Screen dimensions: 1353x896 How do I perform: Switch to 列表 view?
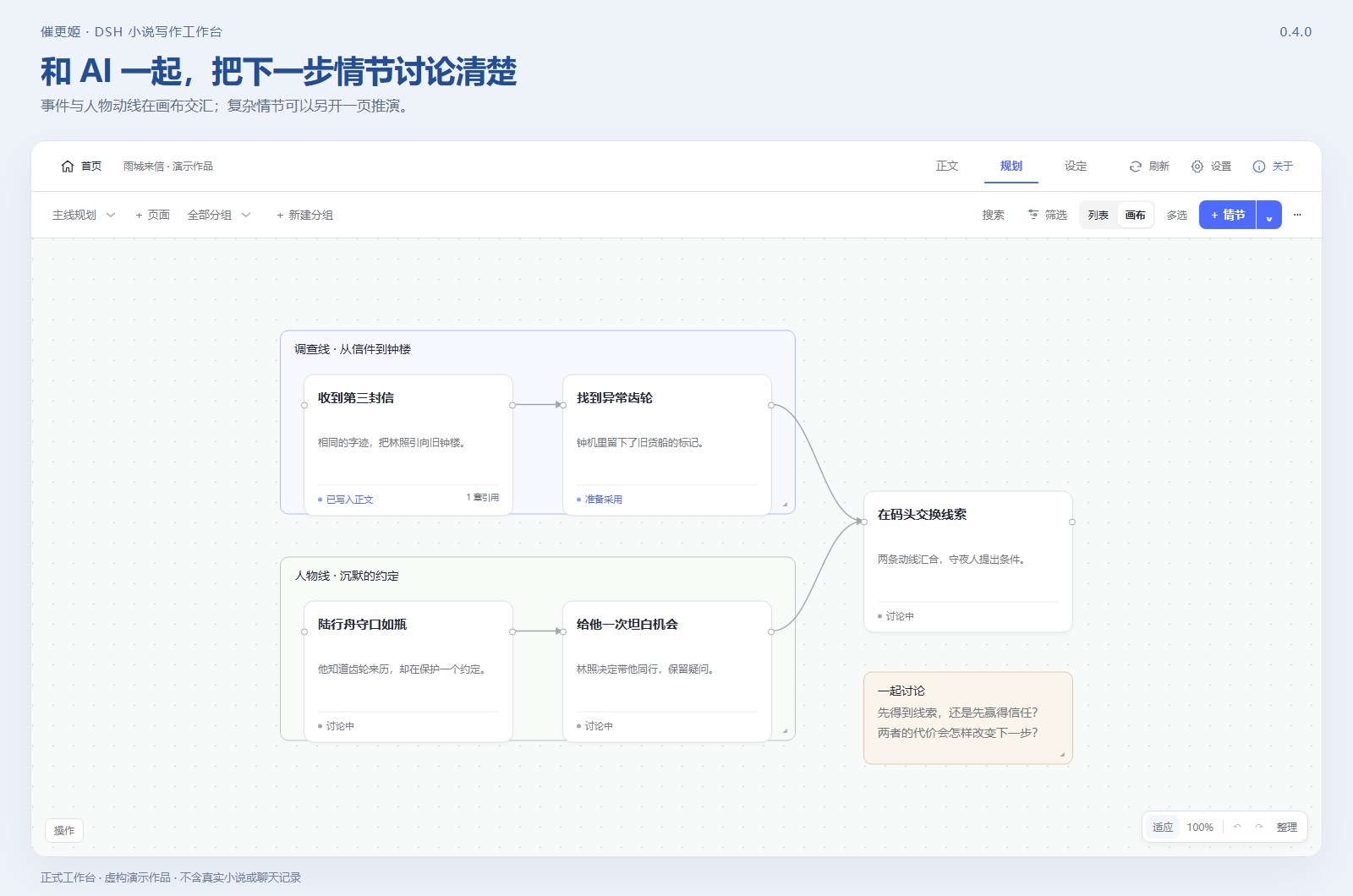(1098, 215)
